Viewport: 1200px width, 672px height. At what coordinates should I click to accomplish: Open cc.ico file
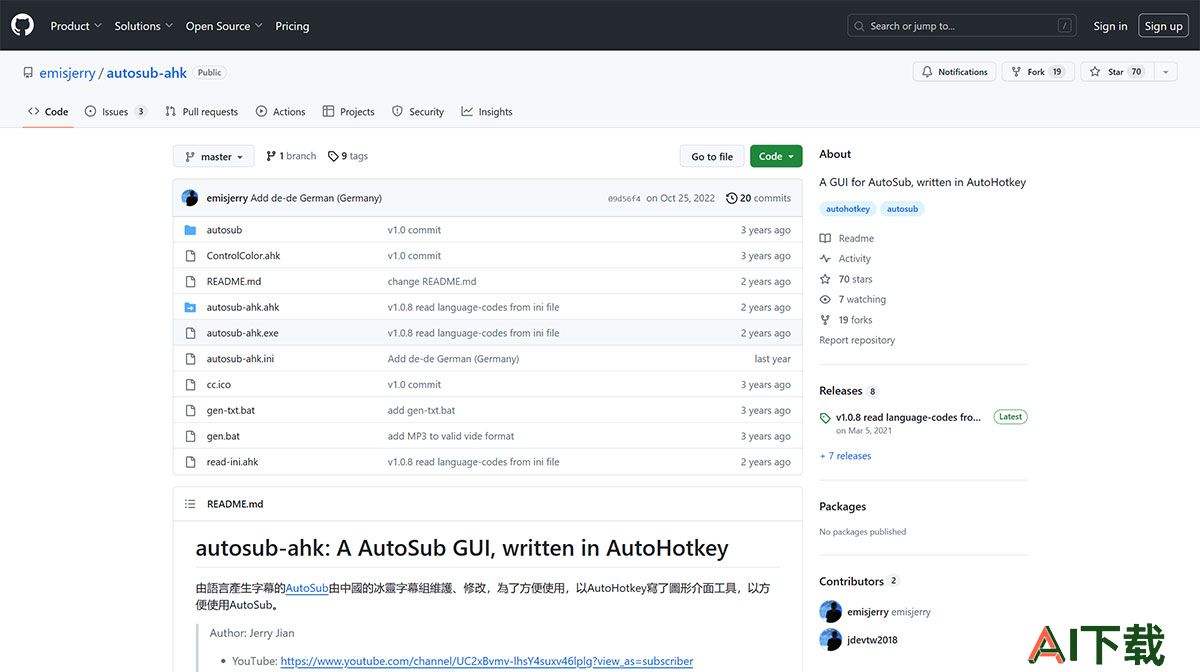(219, 385)
